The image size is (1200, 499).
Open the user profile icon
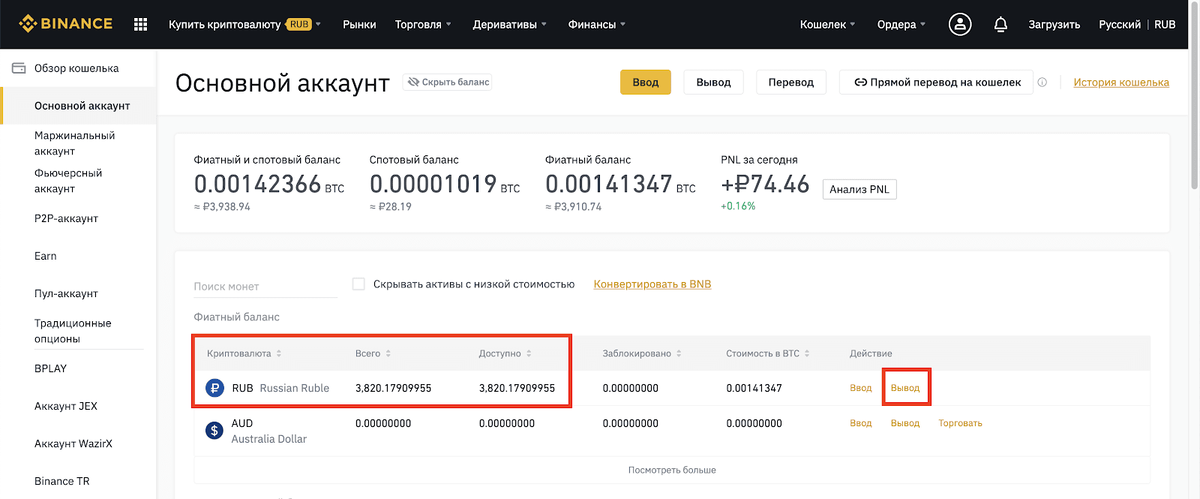tap(960, 24)
